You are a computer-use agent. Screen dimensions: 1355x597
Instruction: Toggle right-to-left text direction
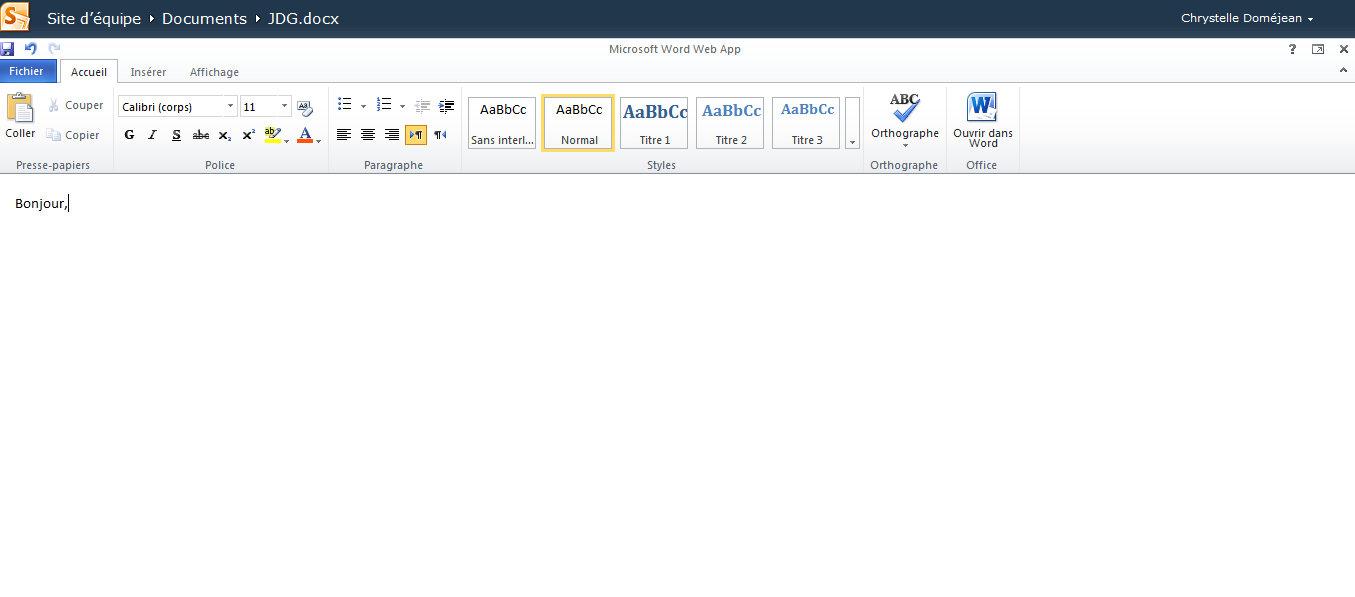click(440, 135)
